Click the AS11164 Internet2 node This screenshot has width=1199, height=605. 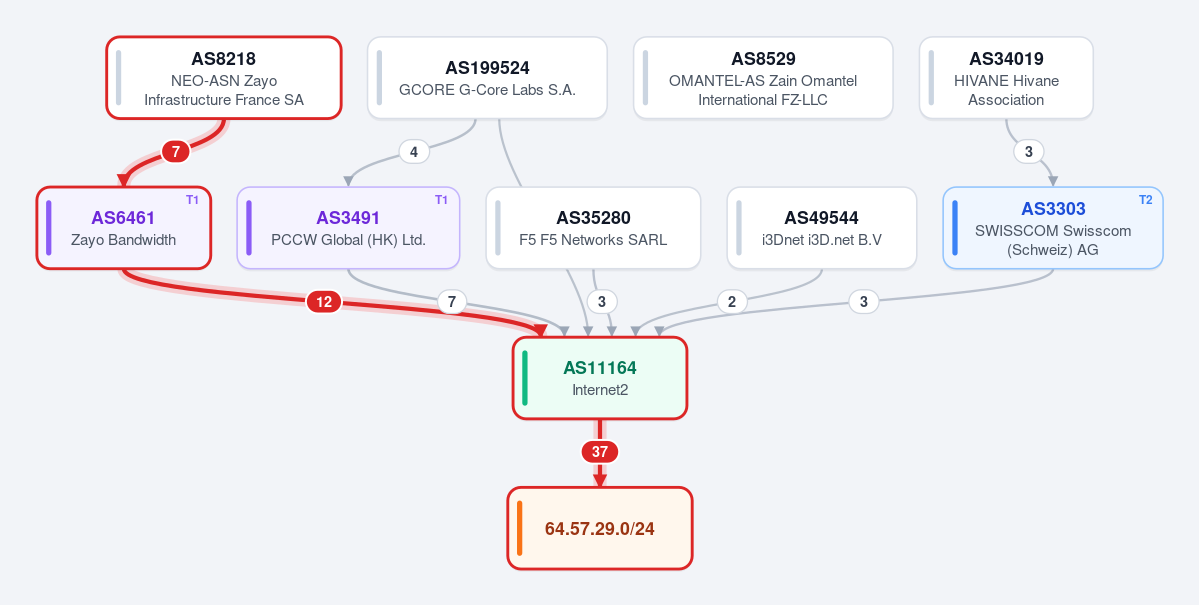coord(600,378)
